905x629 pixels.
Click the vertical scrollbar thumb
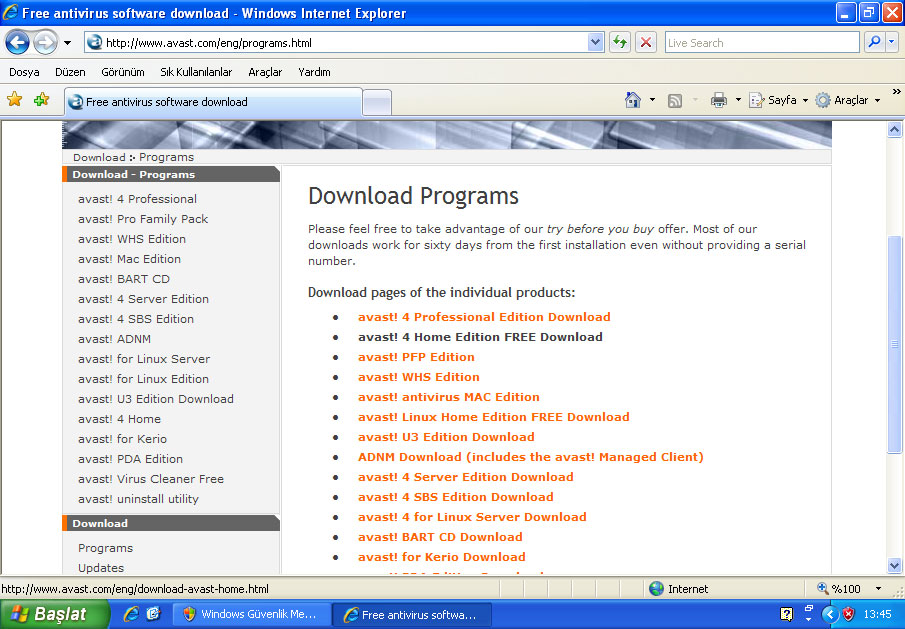(x=894, y=345)
